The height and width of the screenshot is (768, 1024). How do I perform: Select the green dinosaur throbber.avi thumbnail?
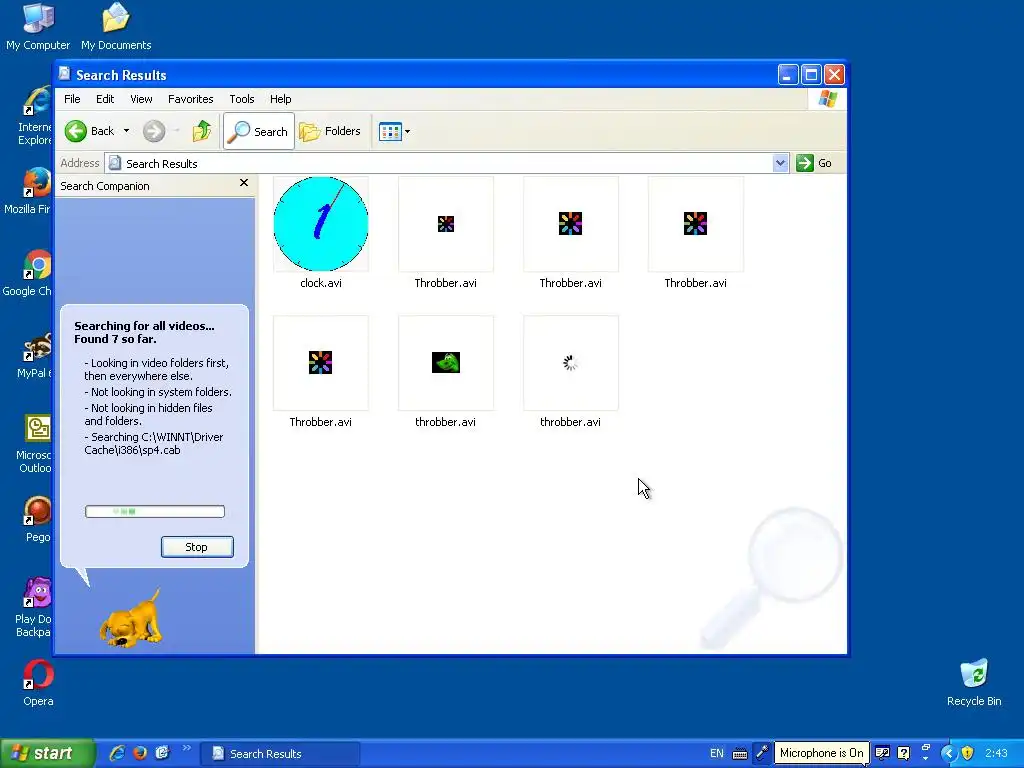coord(446,363)
